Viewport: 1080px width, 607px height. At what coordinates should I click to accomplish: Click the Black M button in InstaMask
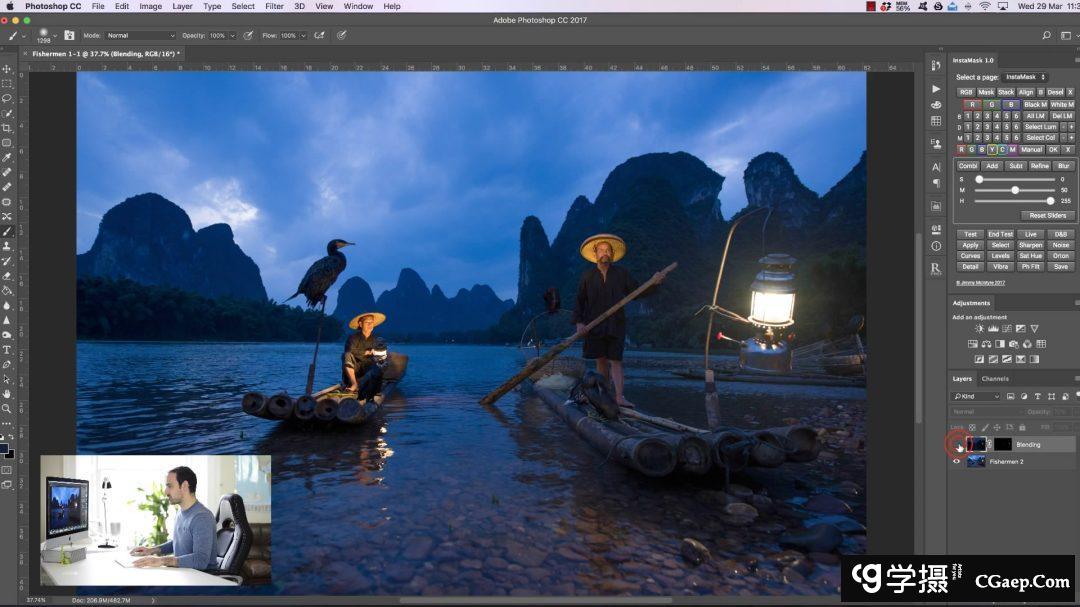(1035, 104)
